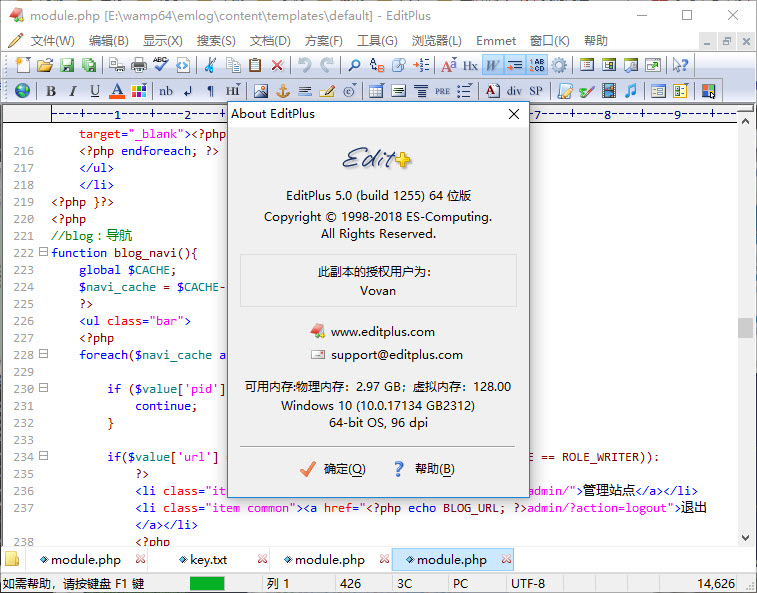The image size is (757, 593).
Task: Run spell check with ABC icon
Action: 160,65
